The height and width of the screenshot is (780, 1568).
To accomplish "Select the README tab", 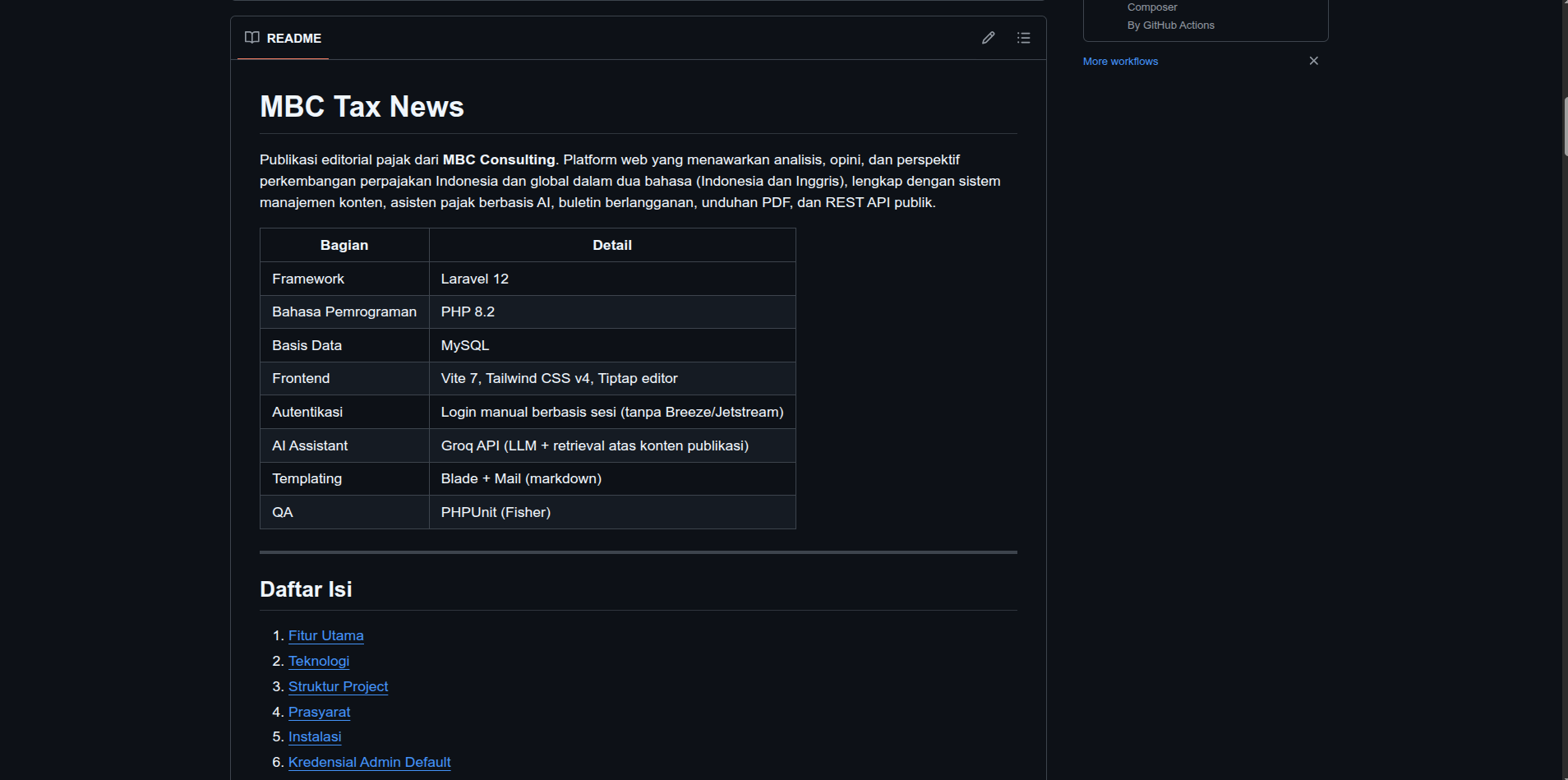I will click(284, 38).
